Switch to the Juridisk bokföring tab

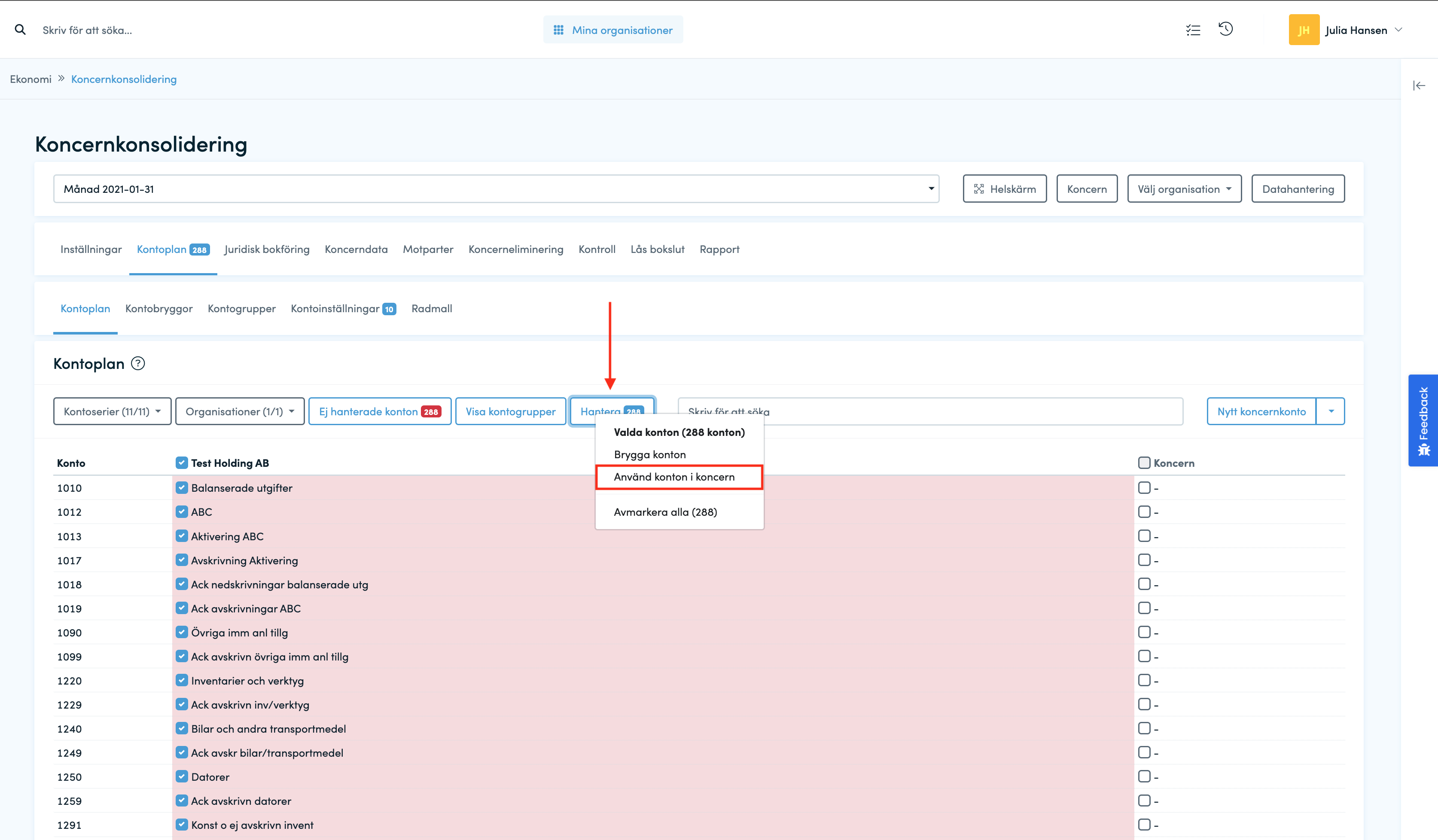tap(267, 249)
